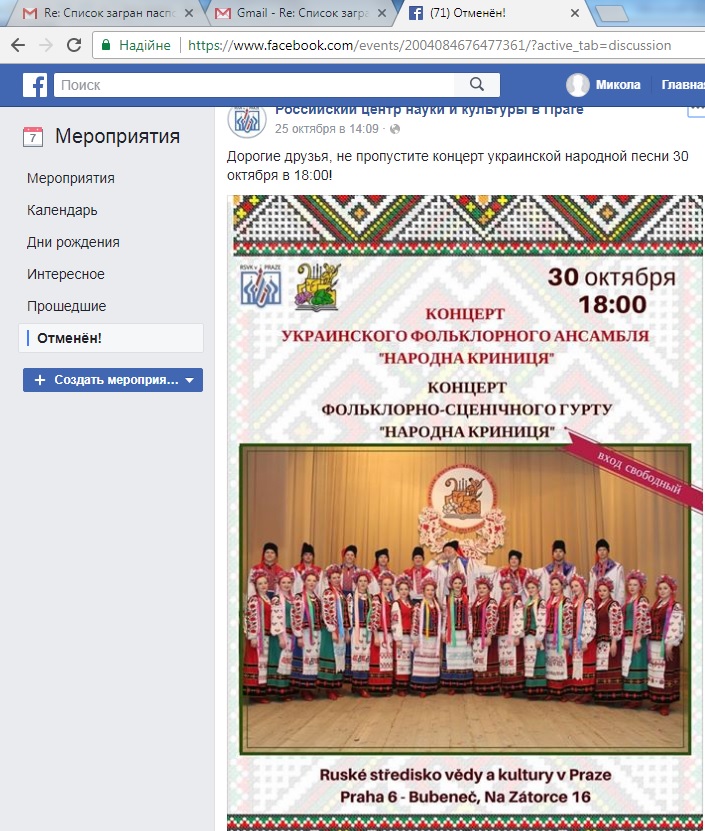705x831 pixels.
Task: Click the calendar Мероприятия header icon
Action: point(33,137)
